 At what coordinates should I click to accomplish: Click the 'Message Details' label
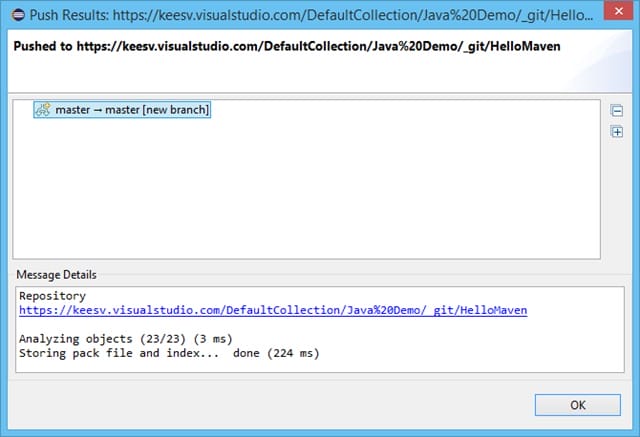[56, 275]
